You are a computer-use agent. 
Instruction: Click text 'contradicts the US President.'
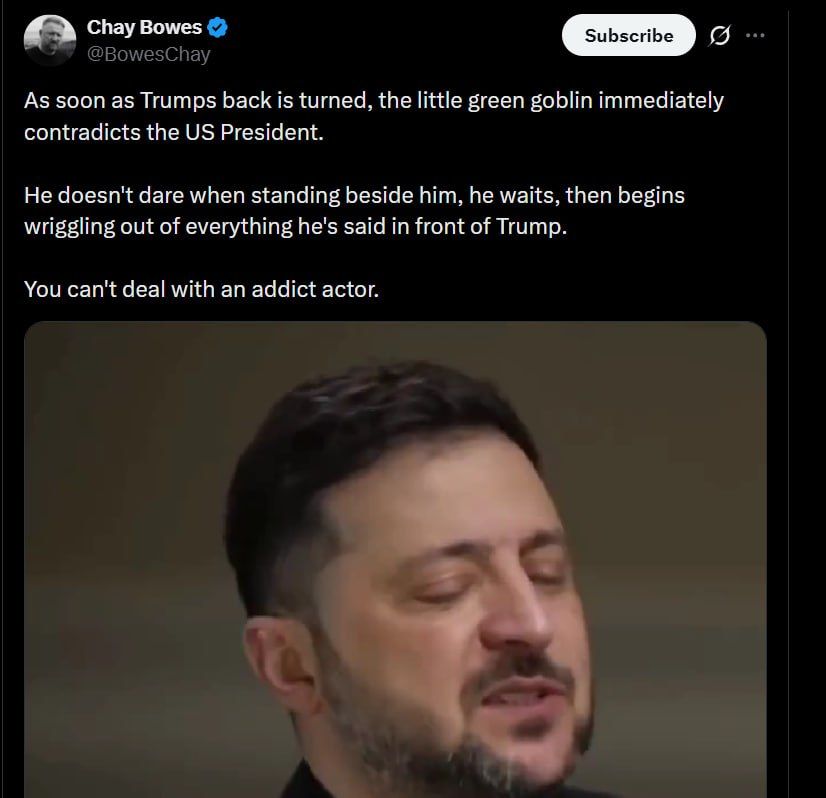175,133
